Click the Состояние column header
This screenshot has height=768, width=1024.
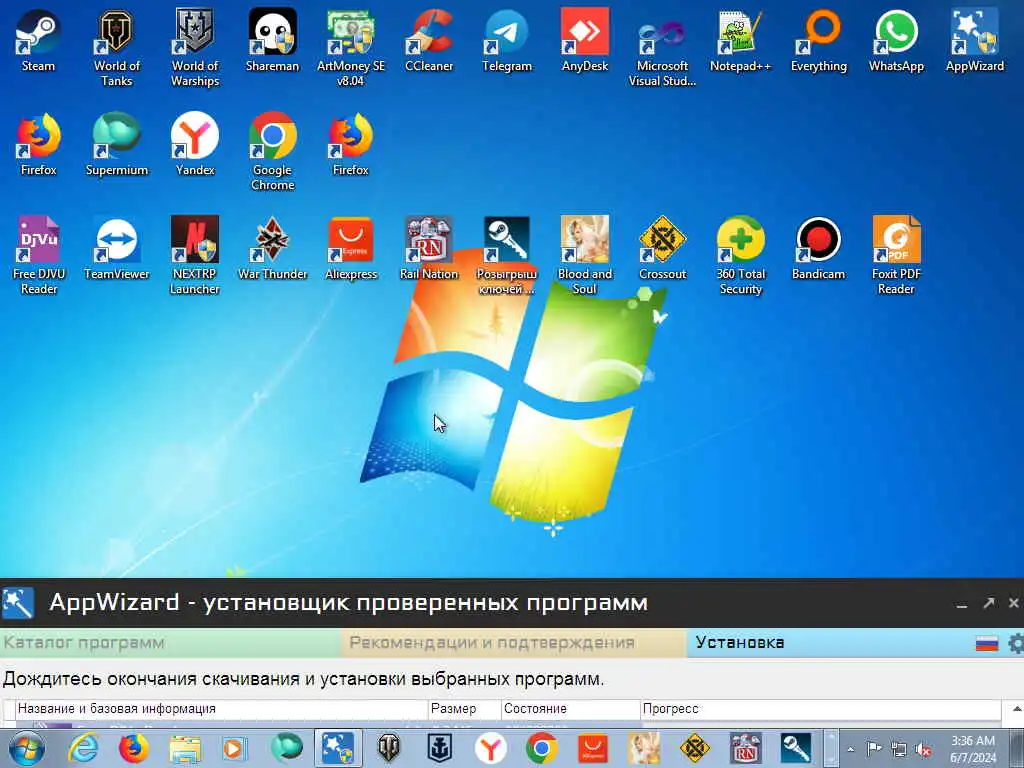coord(570,709)
